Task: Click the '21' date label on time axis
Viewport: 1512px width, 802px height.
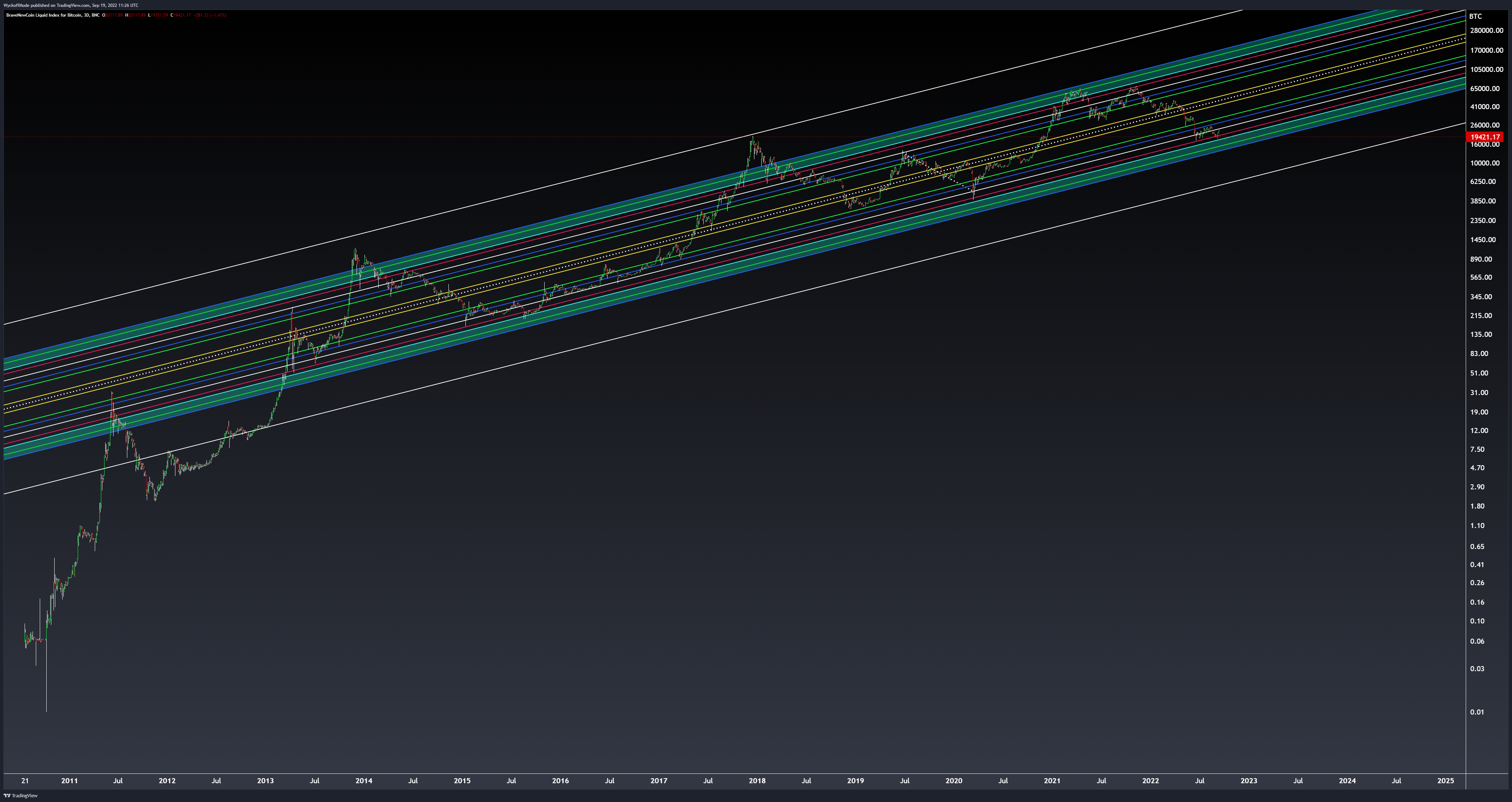Action: tap(25, 781)
